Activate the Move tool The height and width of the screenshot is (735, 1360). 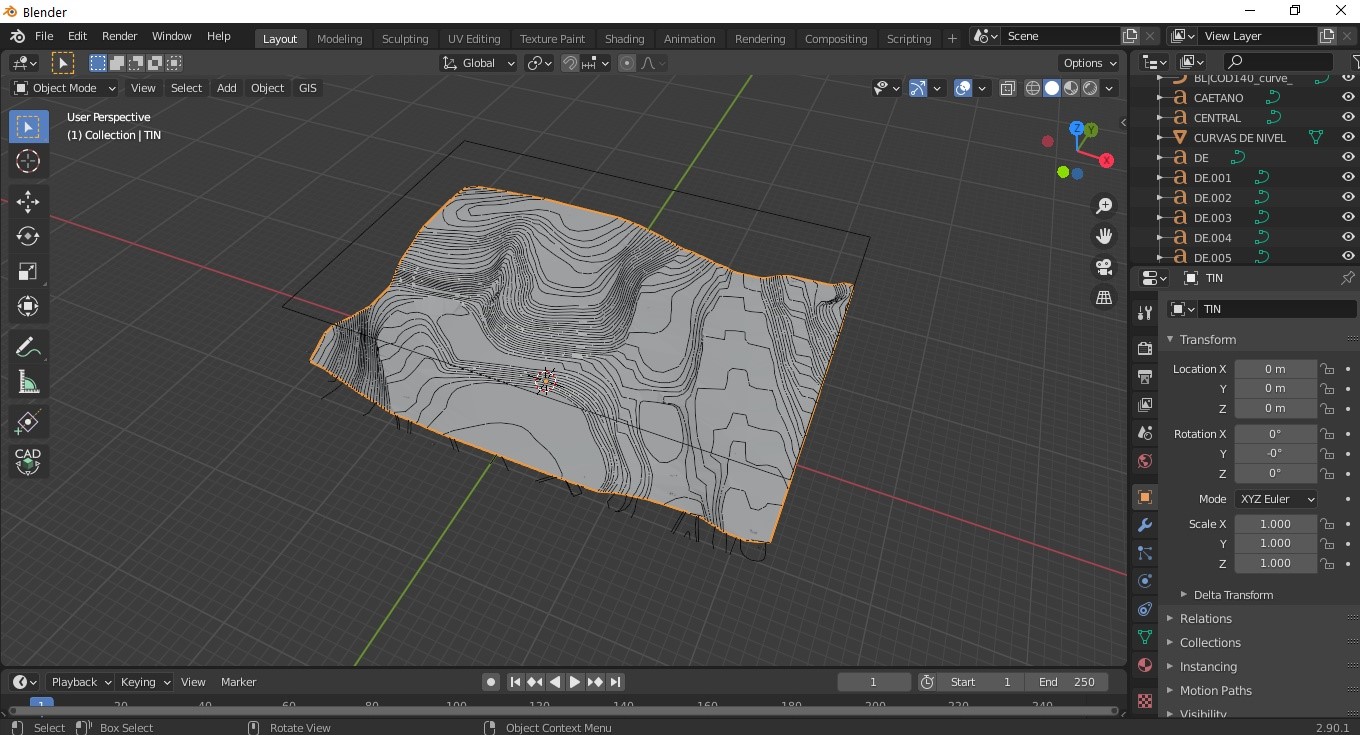pos(28,201)
